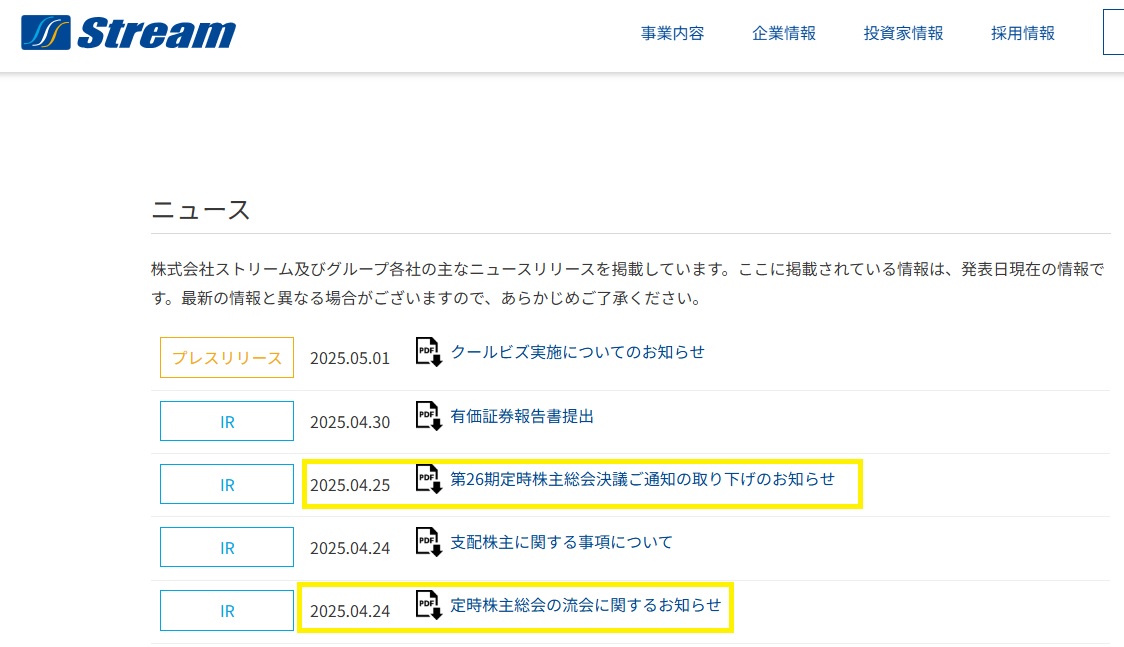This screenshot has width=1124, height=647.
Task: Go to 投資家情報 in the top navigation
Action: click(903, 33)
